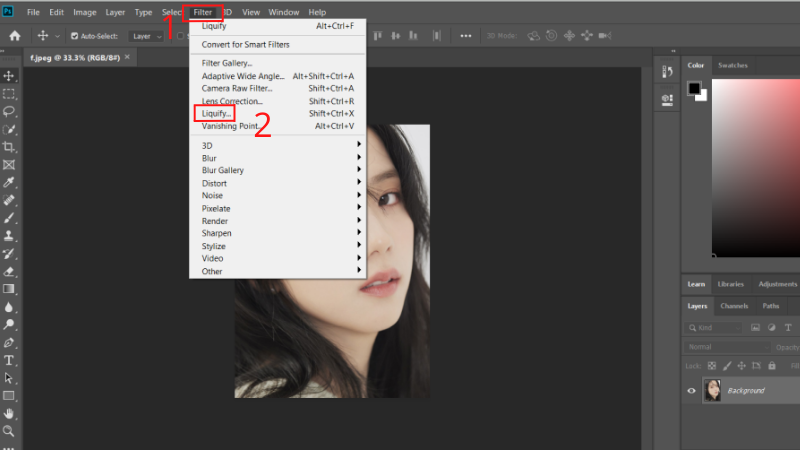Select the Zoom tool
The width and height of the screenshot is (800, 450).
pos(9,431)
